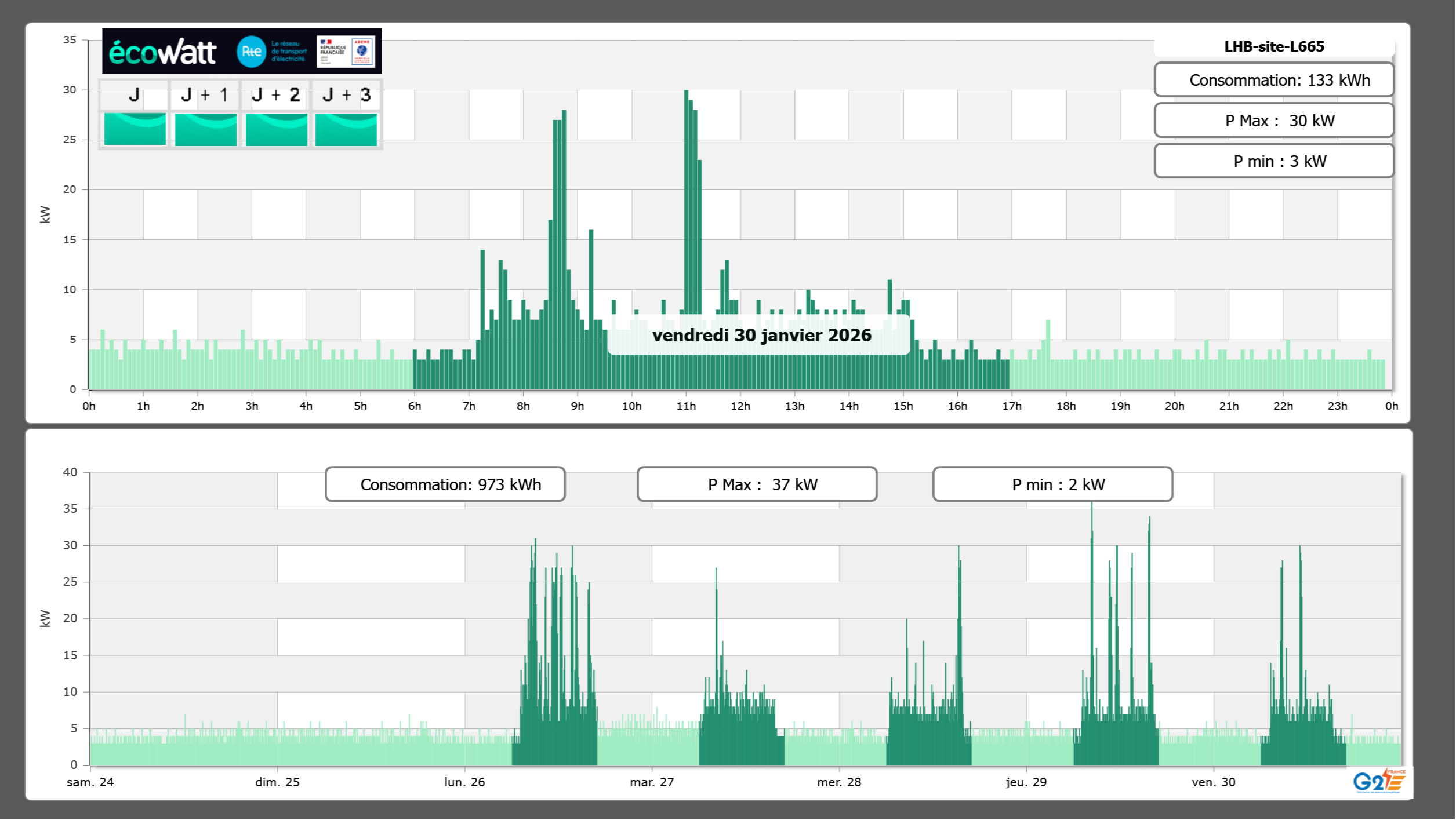Click the P Max : 37 kW box
The image size is (1456, 820).
coord(757,484)
